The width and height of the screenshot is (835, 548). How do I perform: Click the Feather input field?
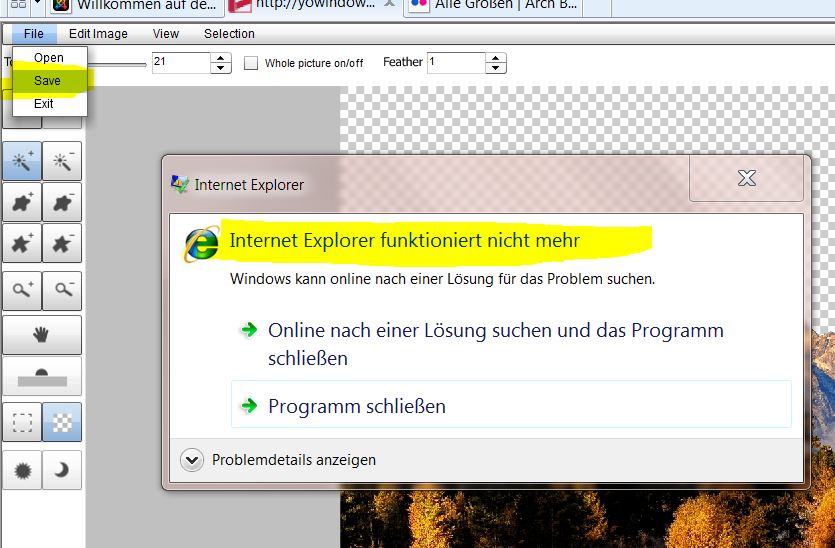pyautogui.click(x=456, y=62)
